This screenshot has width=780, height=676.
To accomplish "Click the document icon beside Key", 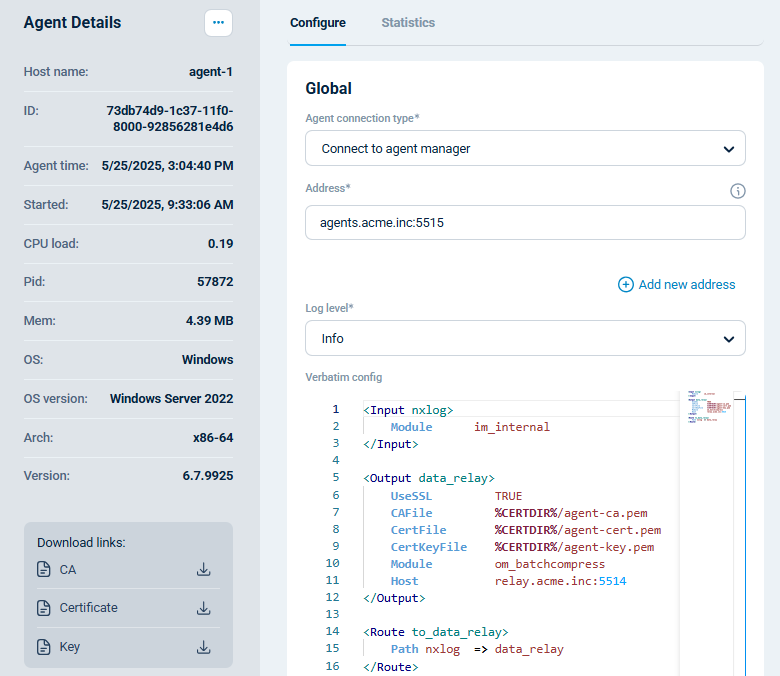I will pos(43,647).
